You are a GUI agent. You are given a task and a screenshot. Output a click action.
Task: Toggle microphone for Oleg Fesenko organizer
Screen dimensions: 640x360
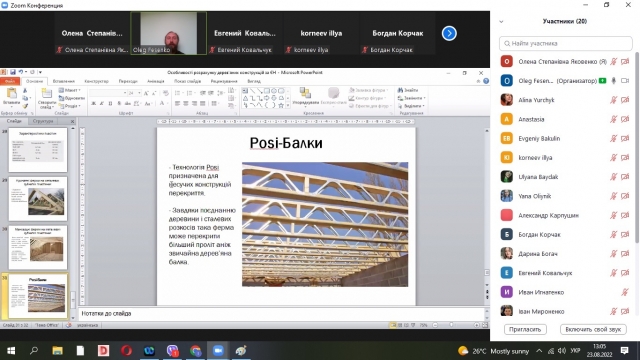coord(613,81)
